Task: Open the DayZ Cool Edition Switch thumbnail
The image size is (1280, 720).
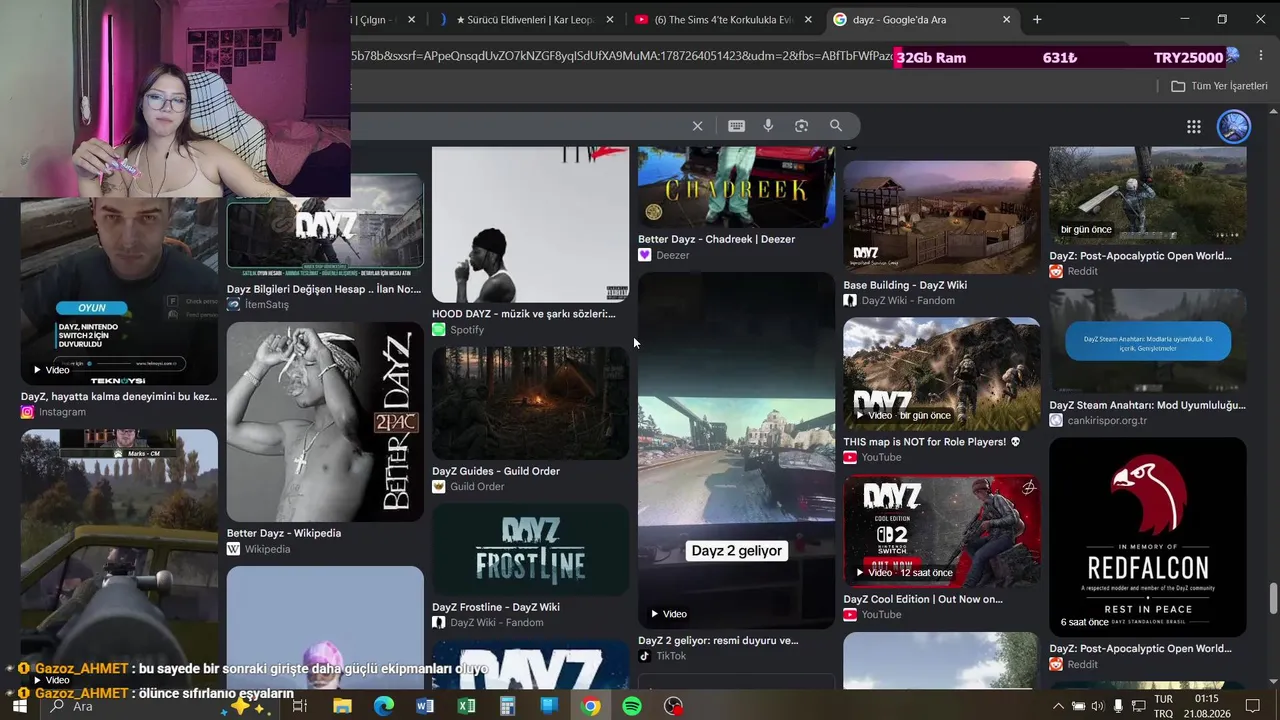Action: pos(941,531)
